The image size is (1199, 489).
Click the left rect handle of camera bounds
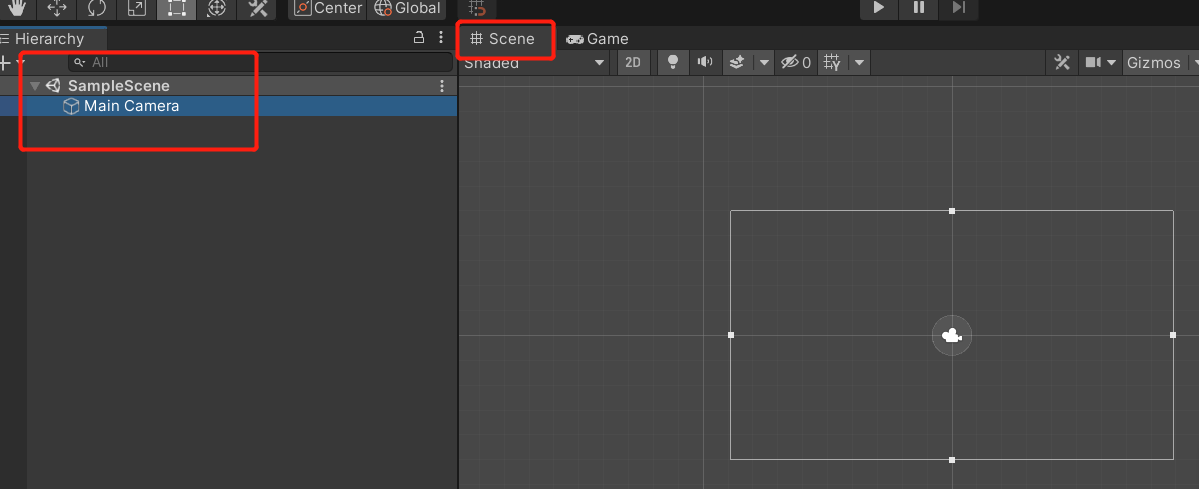(731, 335)
